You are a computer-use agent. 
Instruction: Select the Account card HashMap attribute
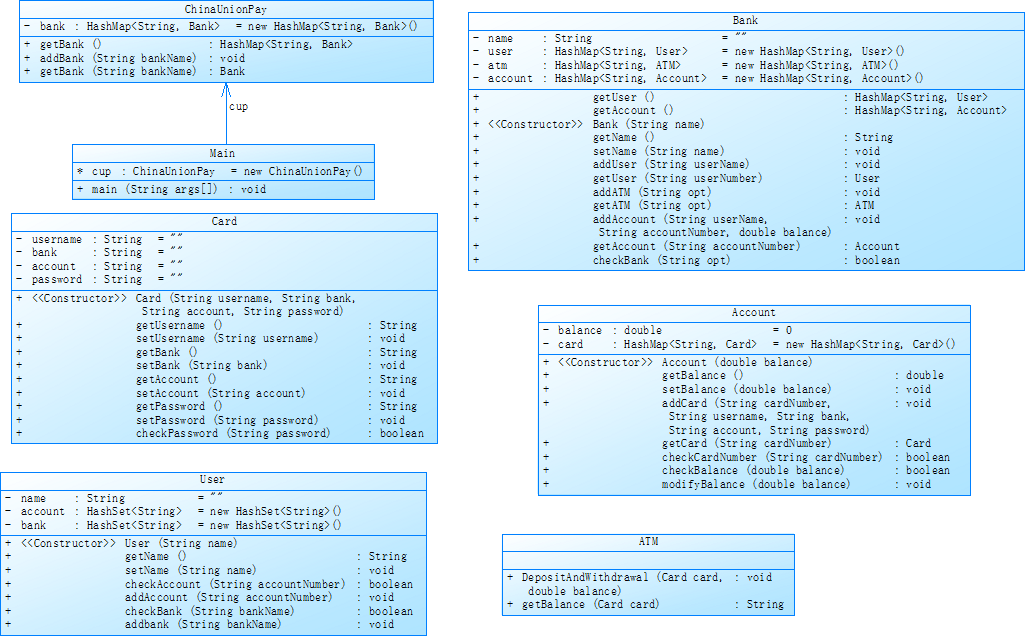pos(749,344)
